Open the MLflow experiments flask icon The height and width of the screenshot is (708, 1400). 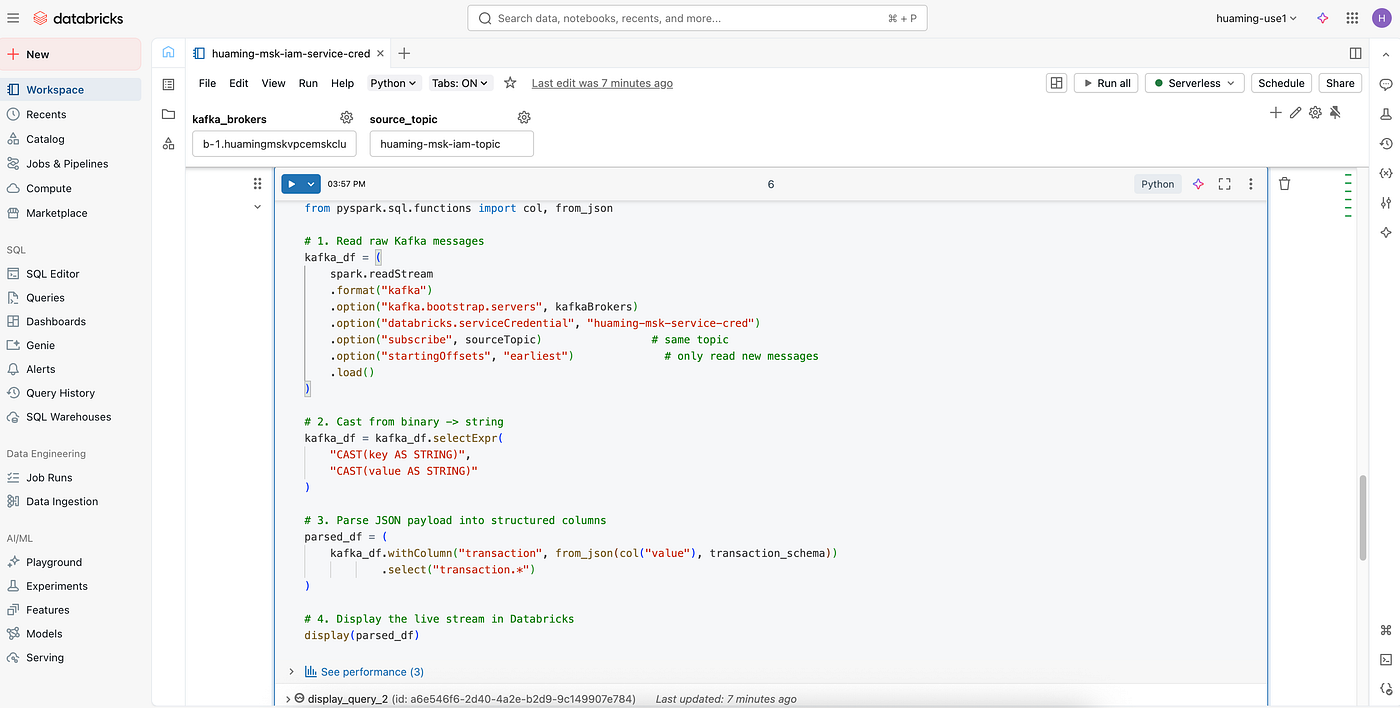point(1386,114)
